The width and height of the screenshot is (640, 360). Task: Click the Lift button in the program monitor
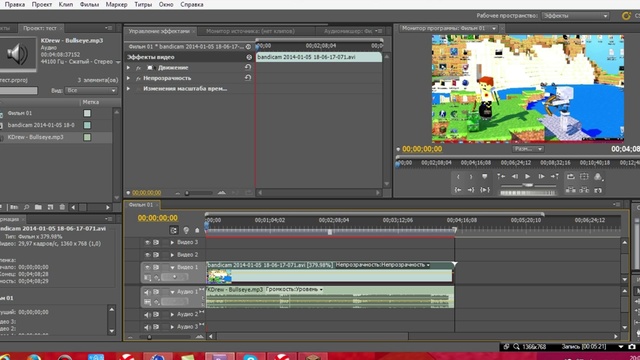coord(571,190)
